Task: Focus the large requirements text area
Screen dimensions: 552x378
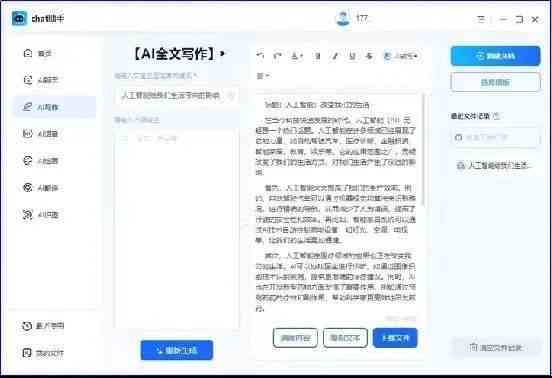Action: pyautogui.click(x=177, y=229)
